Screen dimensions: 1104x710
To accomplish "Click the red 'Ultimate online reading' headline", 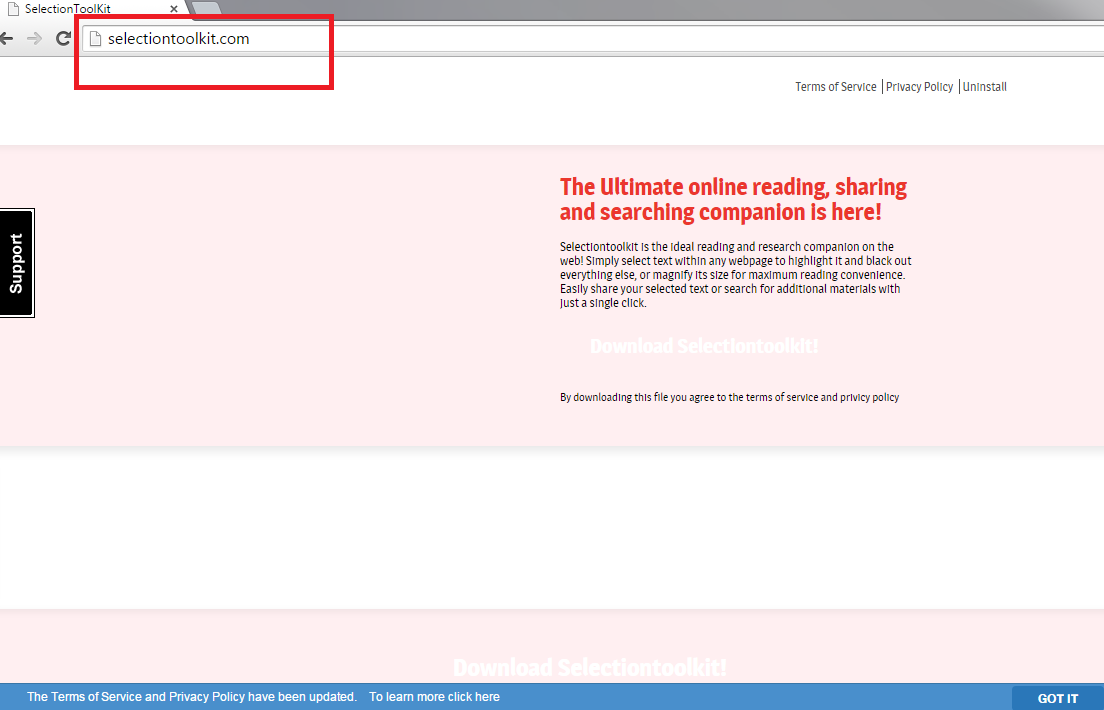I will point(733,200).
